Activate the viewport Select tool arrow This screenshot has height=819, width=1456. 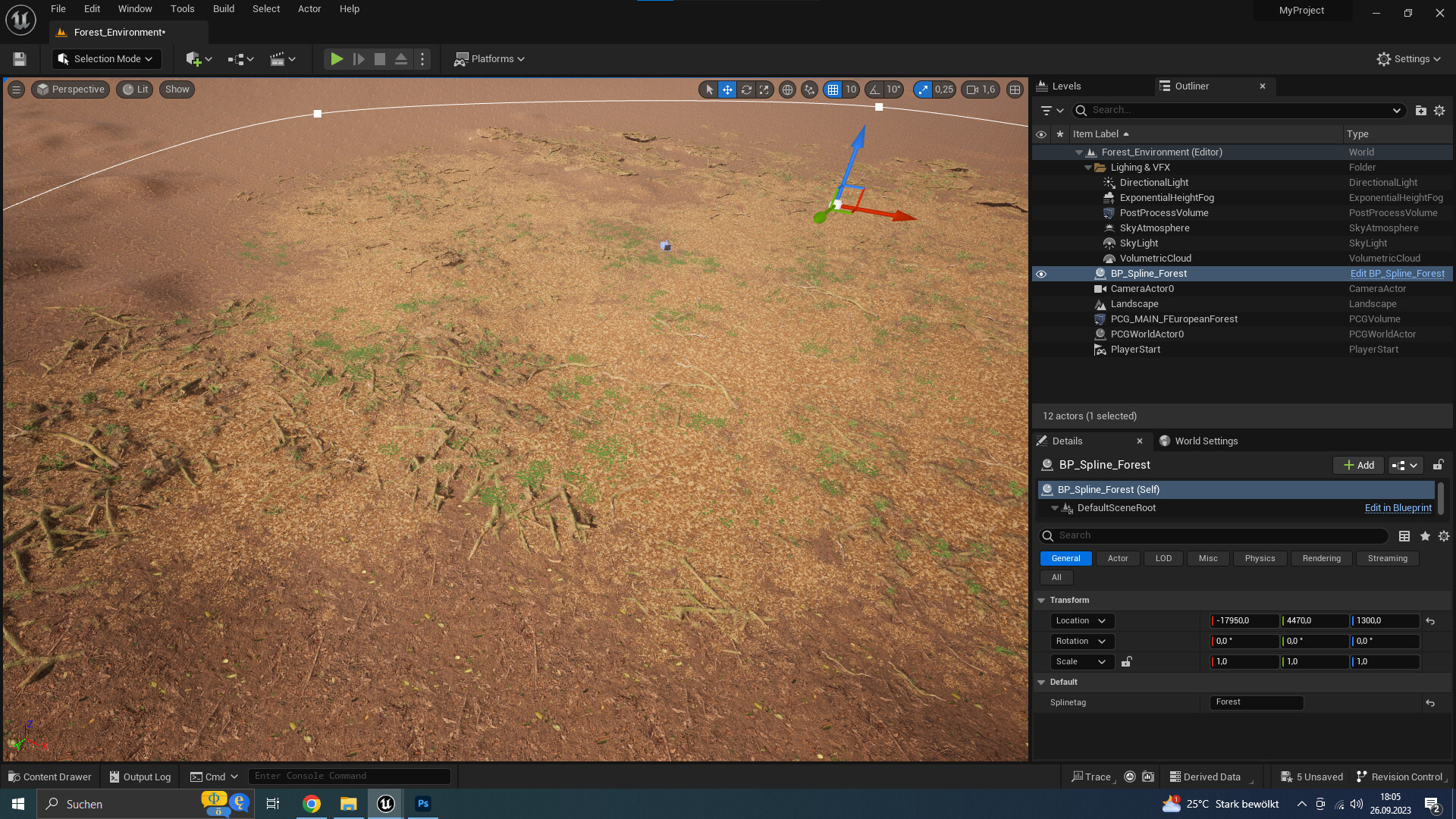click(x=708, y=89)
